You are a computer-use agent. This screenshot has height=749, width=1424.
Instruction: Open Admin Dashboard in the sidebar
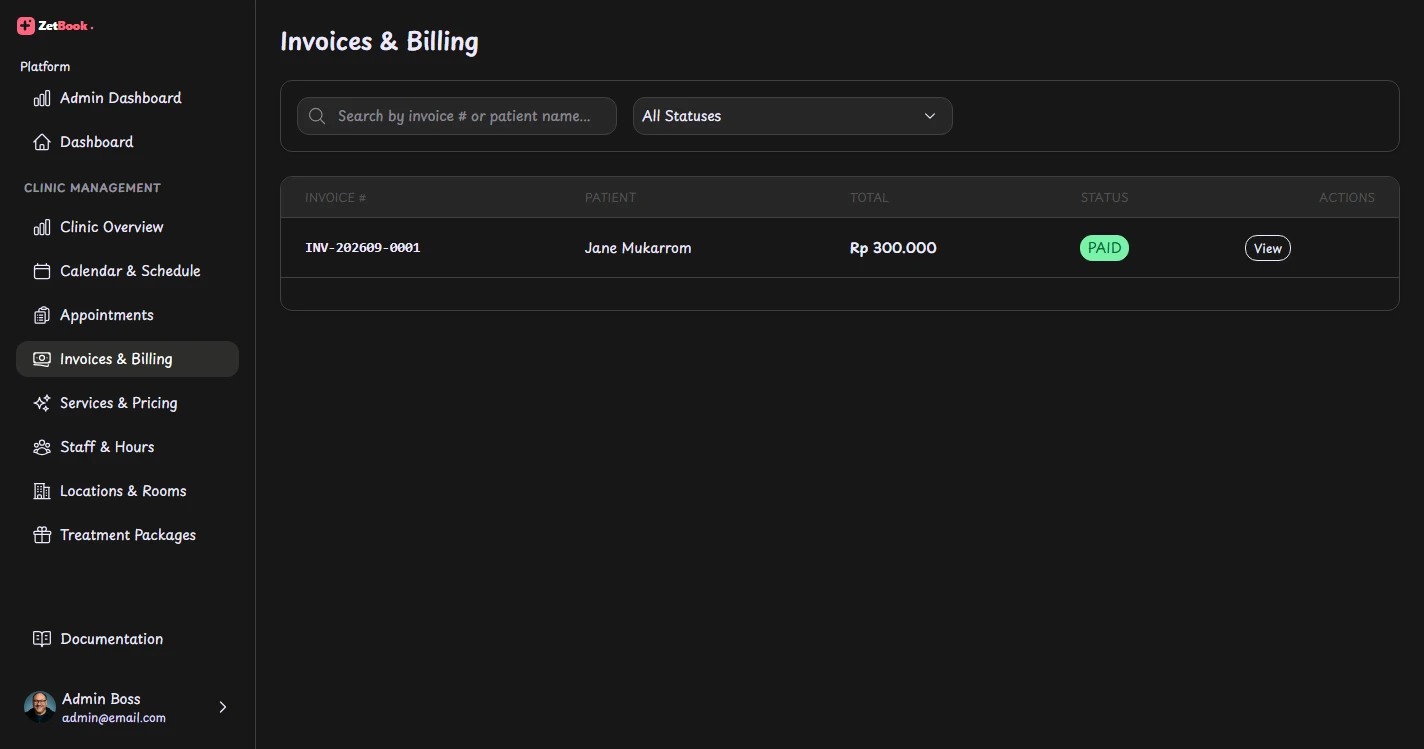coord(127,98)
